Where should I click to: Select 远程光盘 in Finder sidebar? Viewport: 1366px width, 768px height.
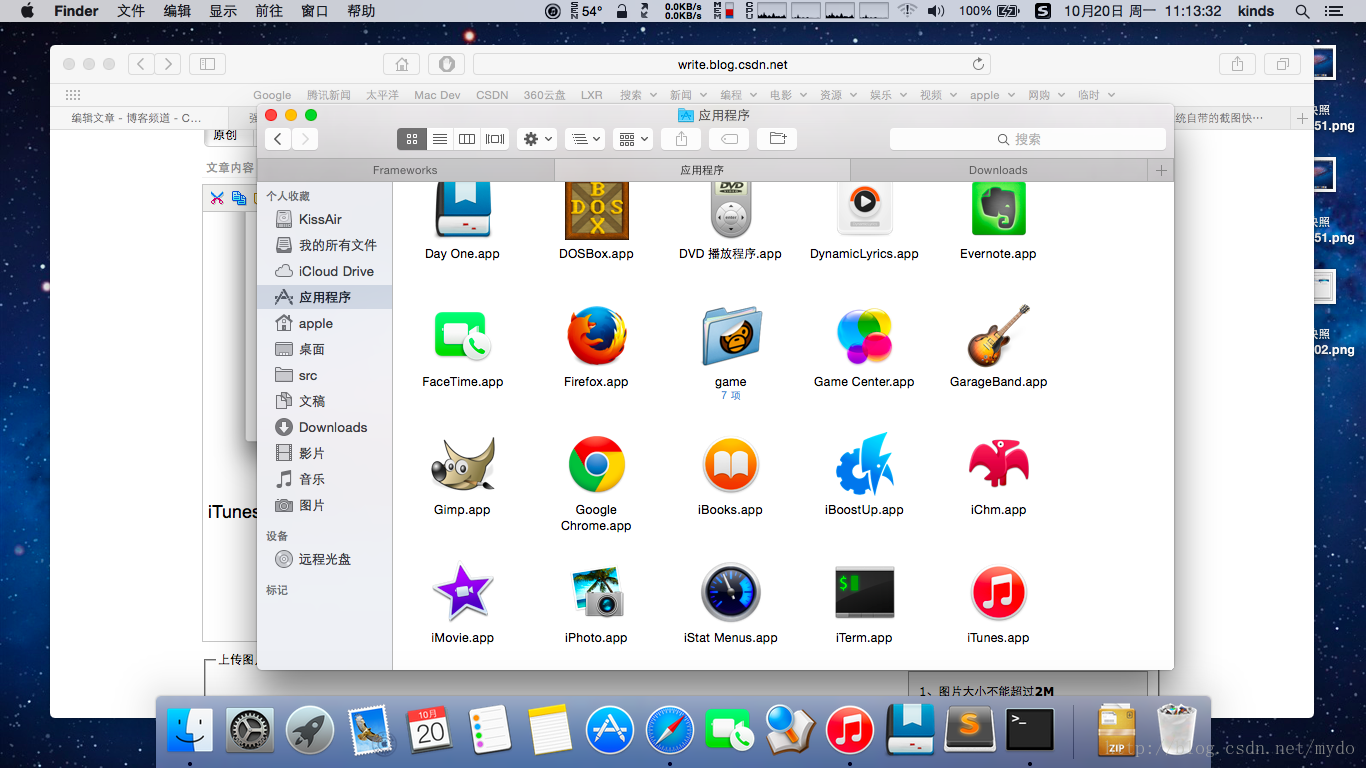tap(325, 559)
